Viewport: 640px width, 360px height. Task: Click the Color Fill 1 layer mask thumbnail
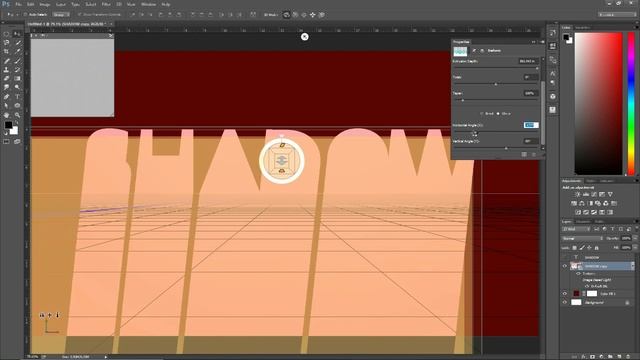[592, 293]
